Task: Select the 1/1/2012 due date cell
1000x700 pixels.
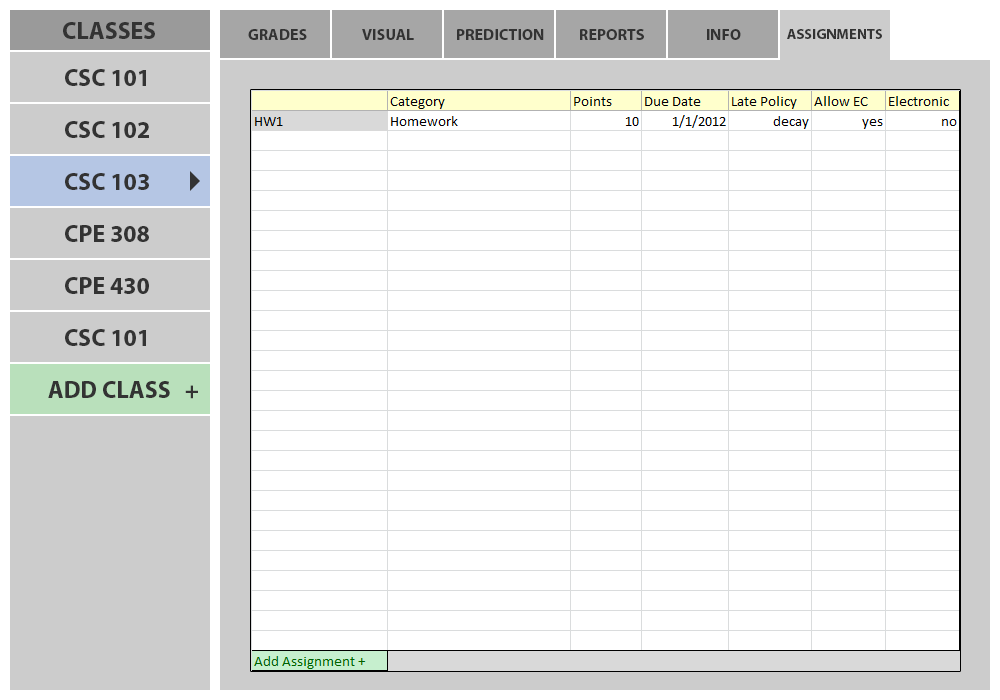Action: [x=685, y=121]
